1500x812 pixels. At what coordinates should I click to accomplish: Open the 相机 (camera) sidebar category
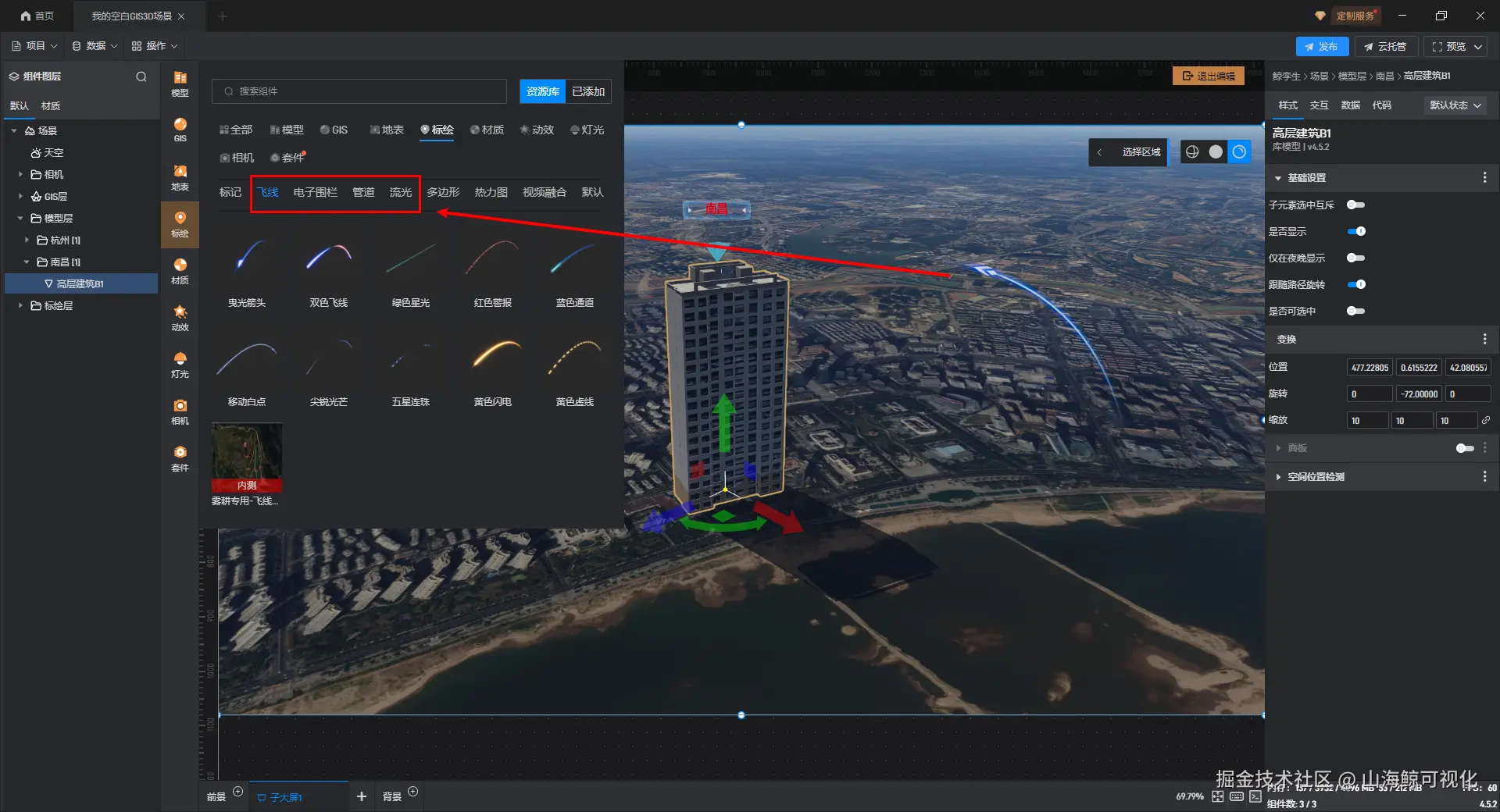pos(180,411)
